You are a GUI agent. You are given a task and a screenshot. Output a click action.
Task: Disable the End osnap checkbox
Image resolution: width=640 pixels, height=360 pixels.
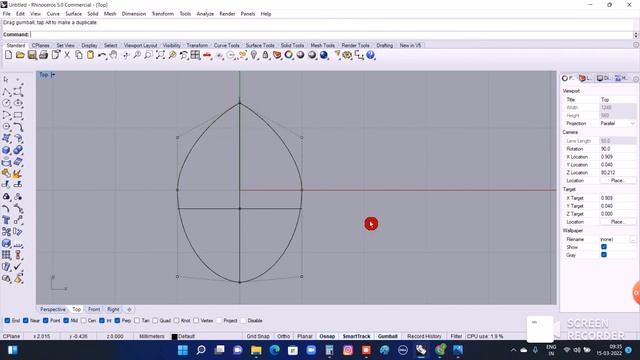(7, 320)
